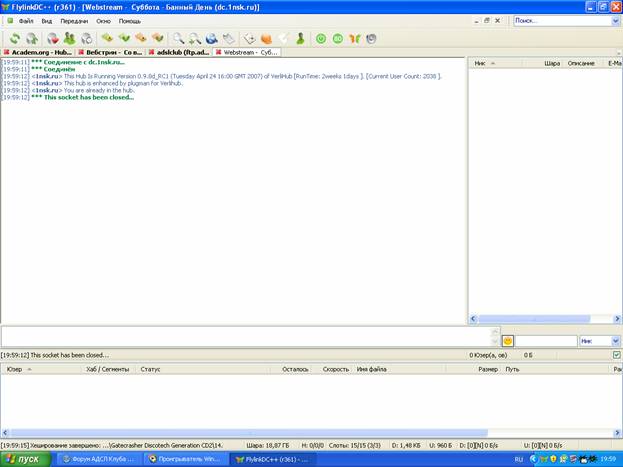
Task: Click the grey follow-redirect arrow toolbar icon
Action: click(x=32, y=39)
